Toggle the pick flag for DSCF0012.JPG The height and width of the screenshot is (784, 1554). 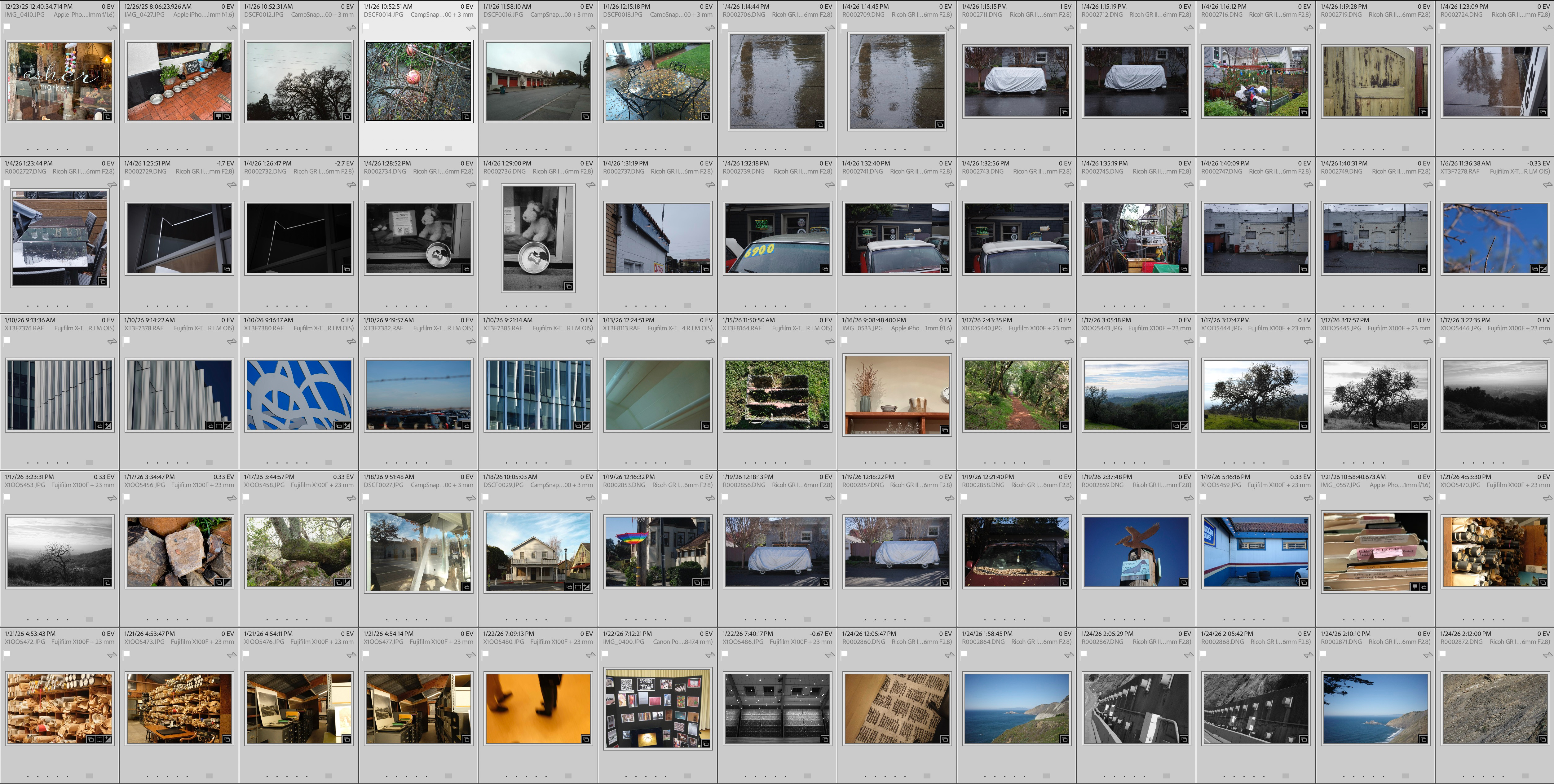point(246,27)
